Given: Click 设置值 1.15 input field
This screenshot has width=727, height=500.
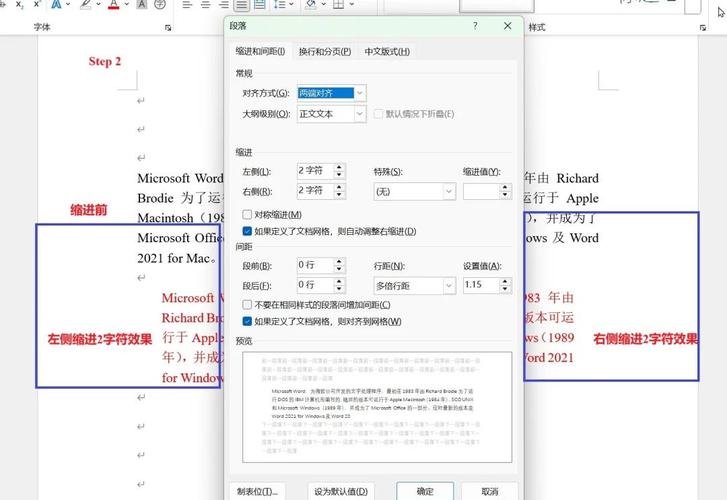Looking at the screenshot, I should point(481,285).
